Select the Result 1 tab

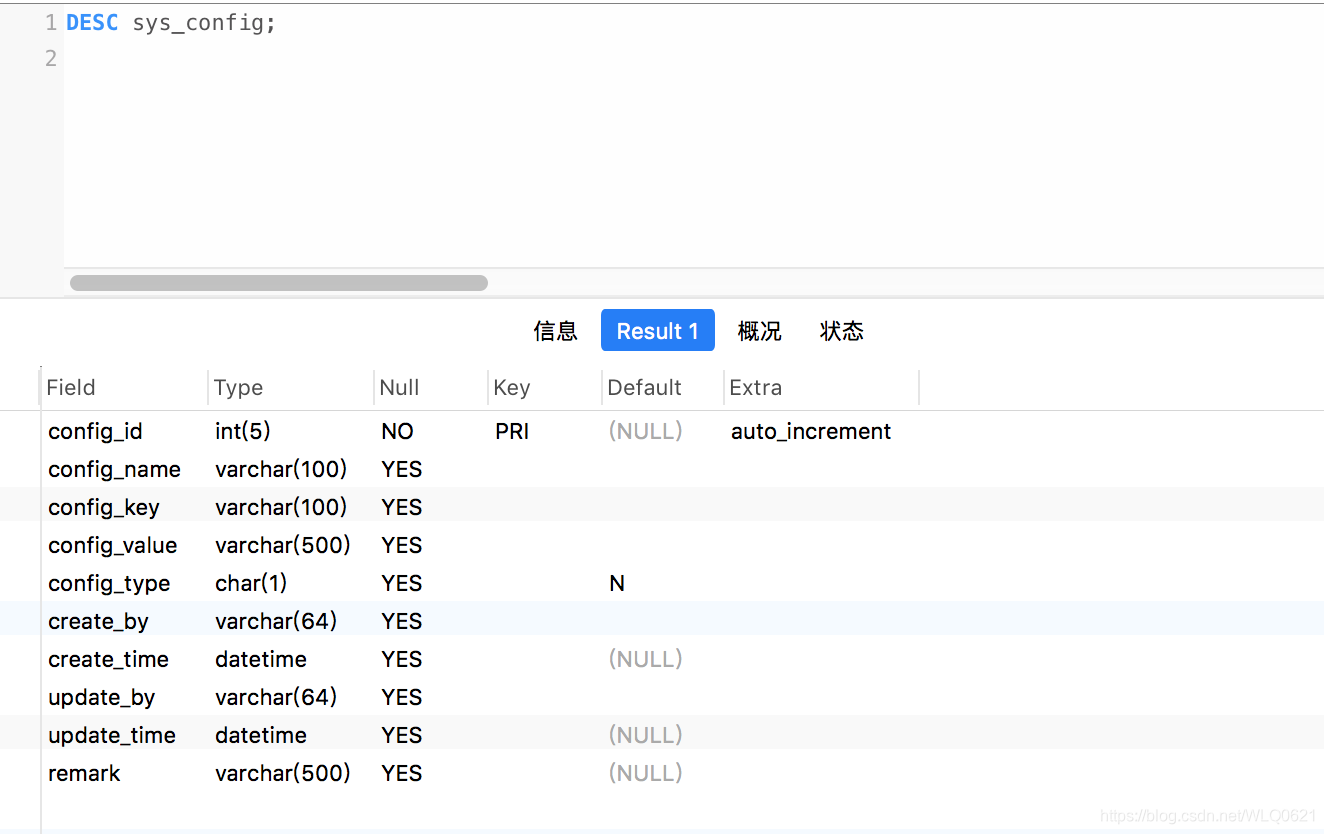[657, 331]
